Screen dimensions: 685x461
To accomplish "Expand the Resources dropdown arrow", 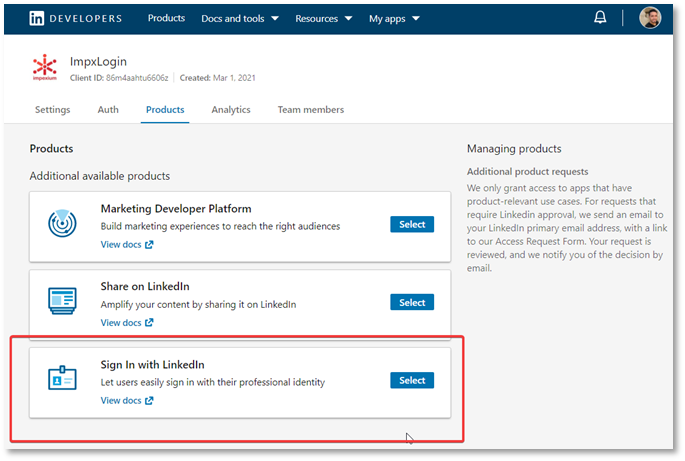I will pos(348,19).
